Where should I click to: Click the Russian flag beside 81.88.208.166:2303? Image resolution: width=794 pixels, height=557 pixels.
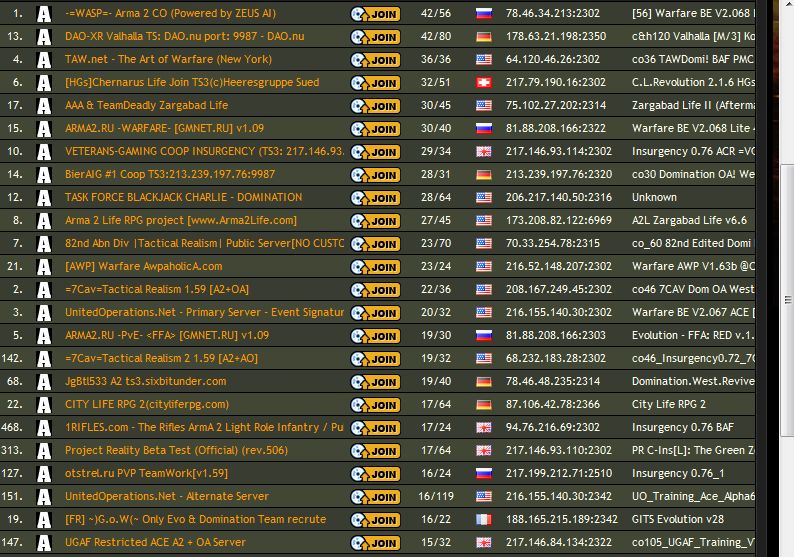click(484, 335)
